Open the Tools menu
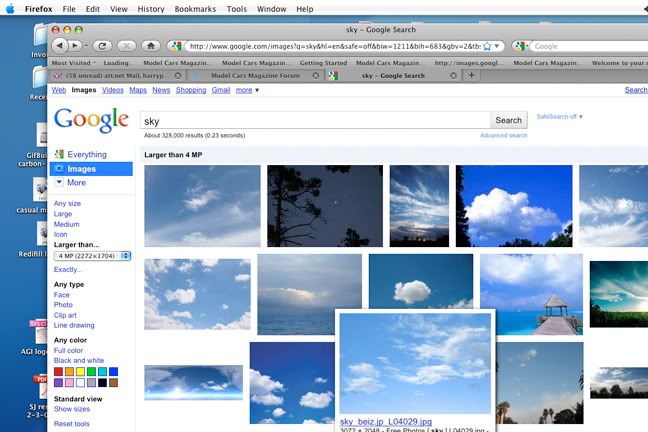The height and width of the screenshot is (432, 648). click(236, 9)
